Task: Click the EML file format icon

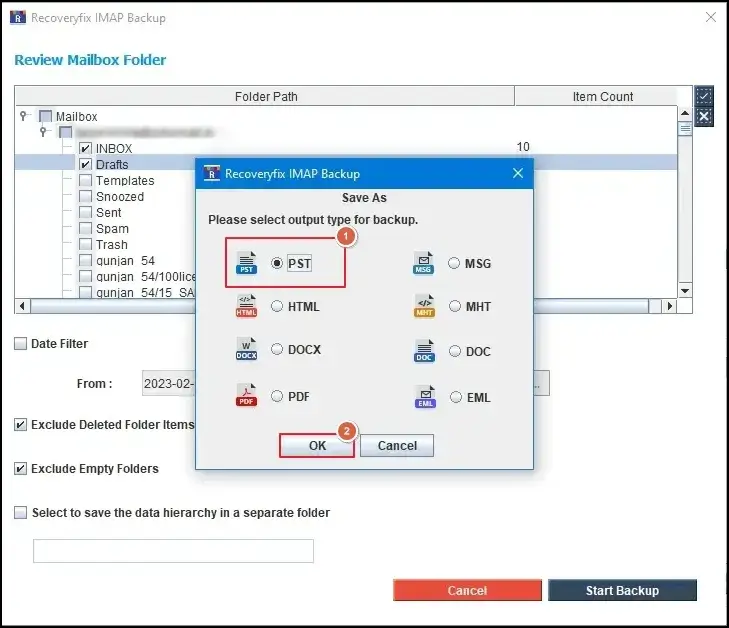Action: tap(425, 397)
